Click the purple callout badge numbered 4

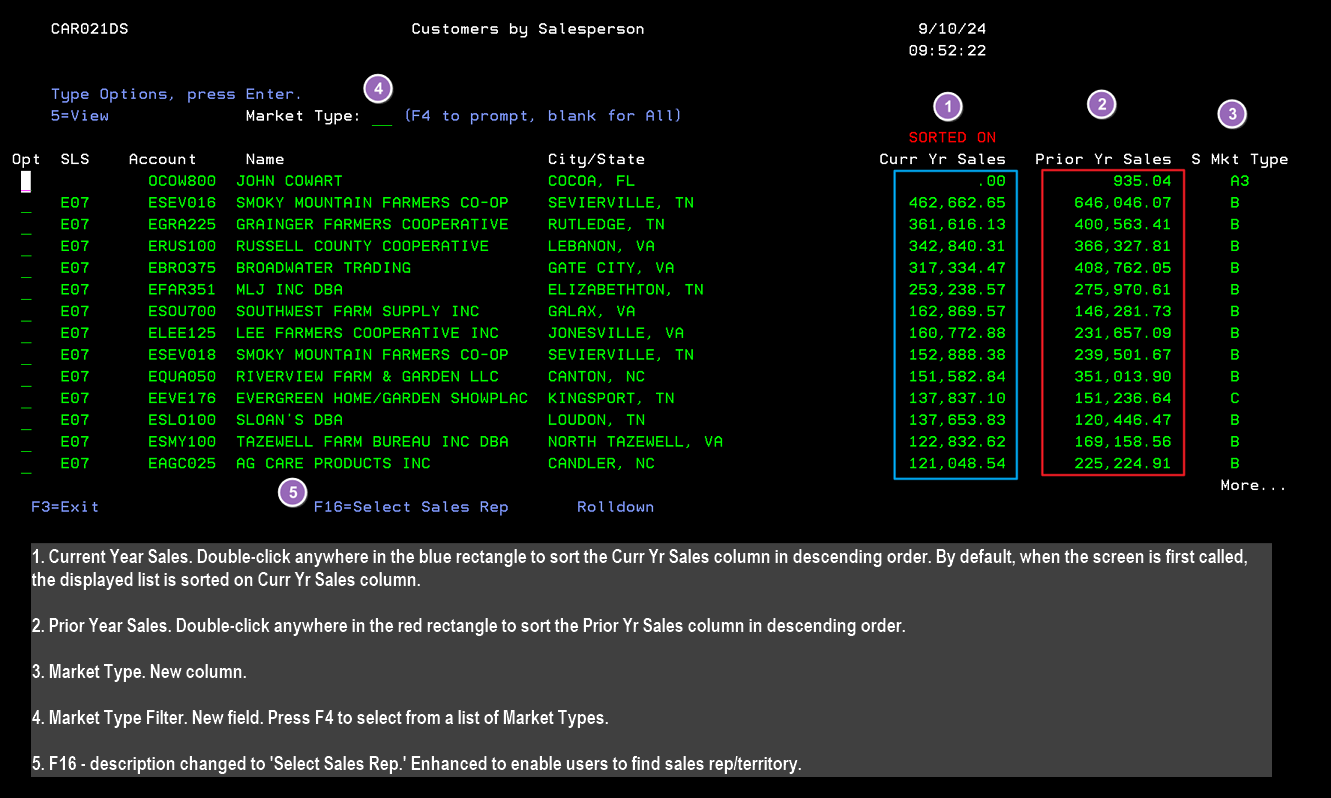click(377, 88)
